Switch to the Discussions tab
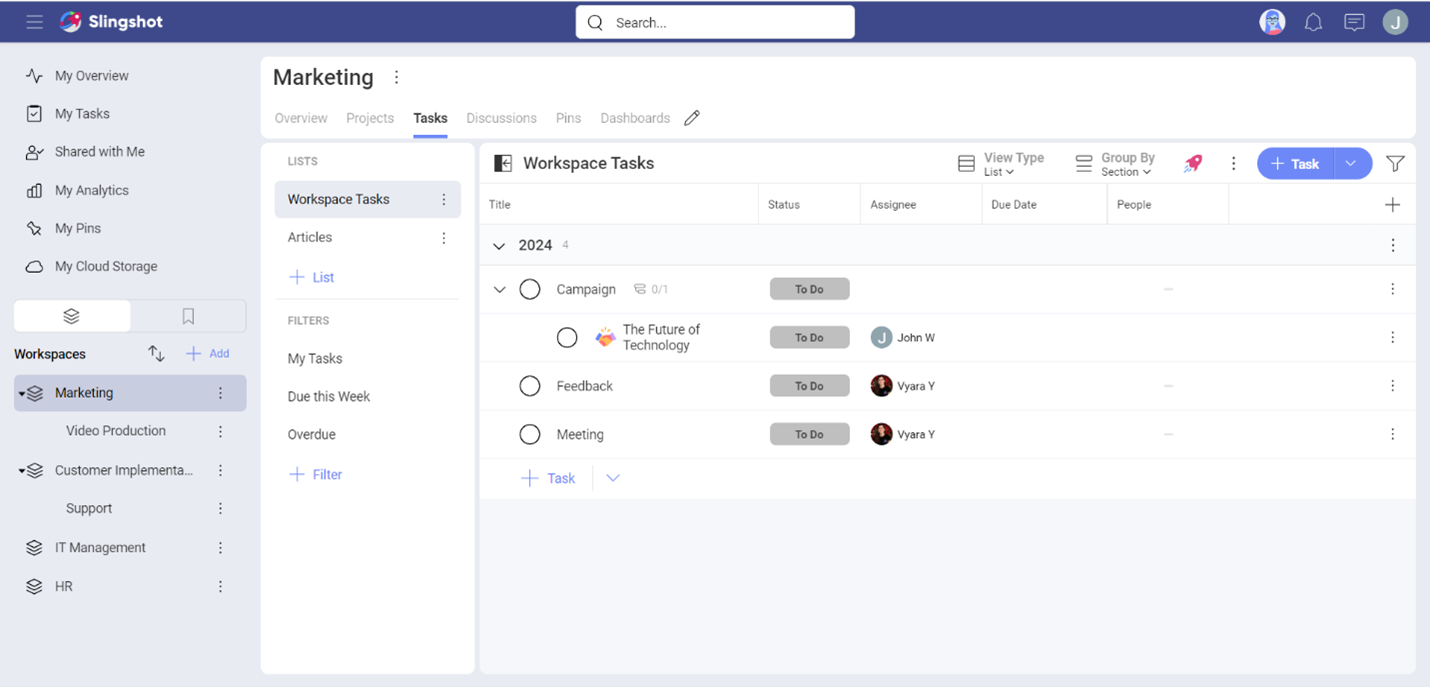1430x687 pixels. [501, 118]
